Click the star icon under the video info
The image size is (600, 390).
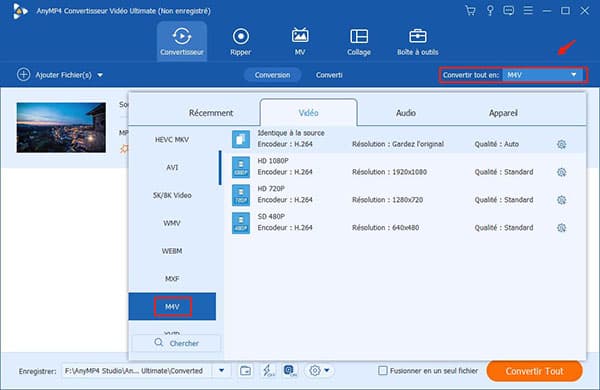click(x=124, y=148)
